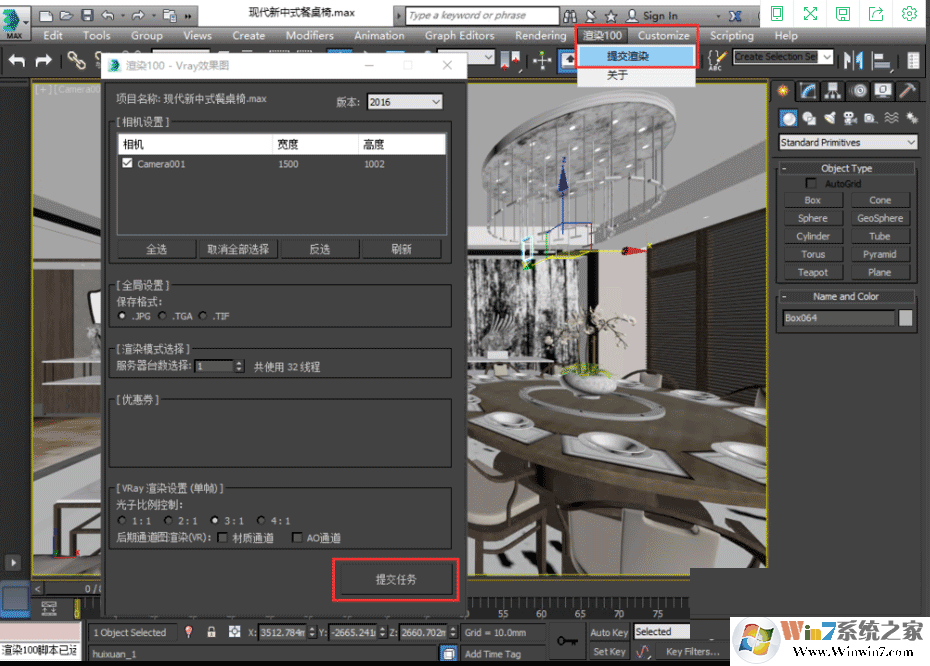The width and height of the screenshot is (930, 666).
Task: Open the Modifiers menu
Action: coord(309,36)
